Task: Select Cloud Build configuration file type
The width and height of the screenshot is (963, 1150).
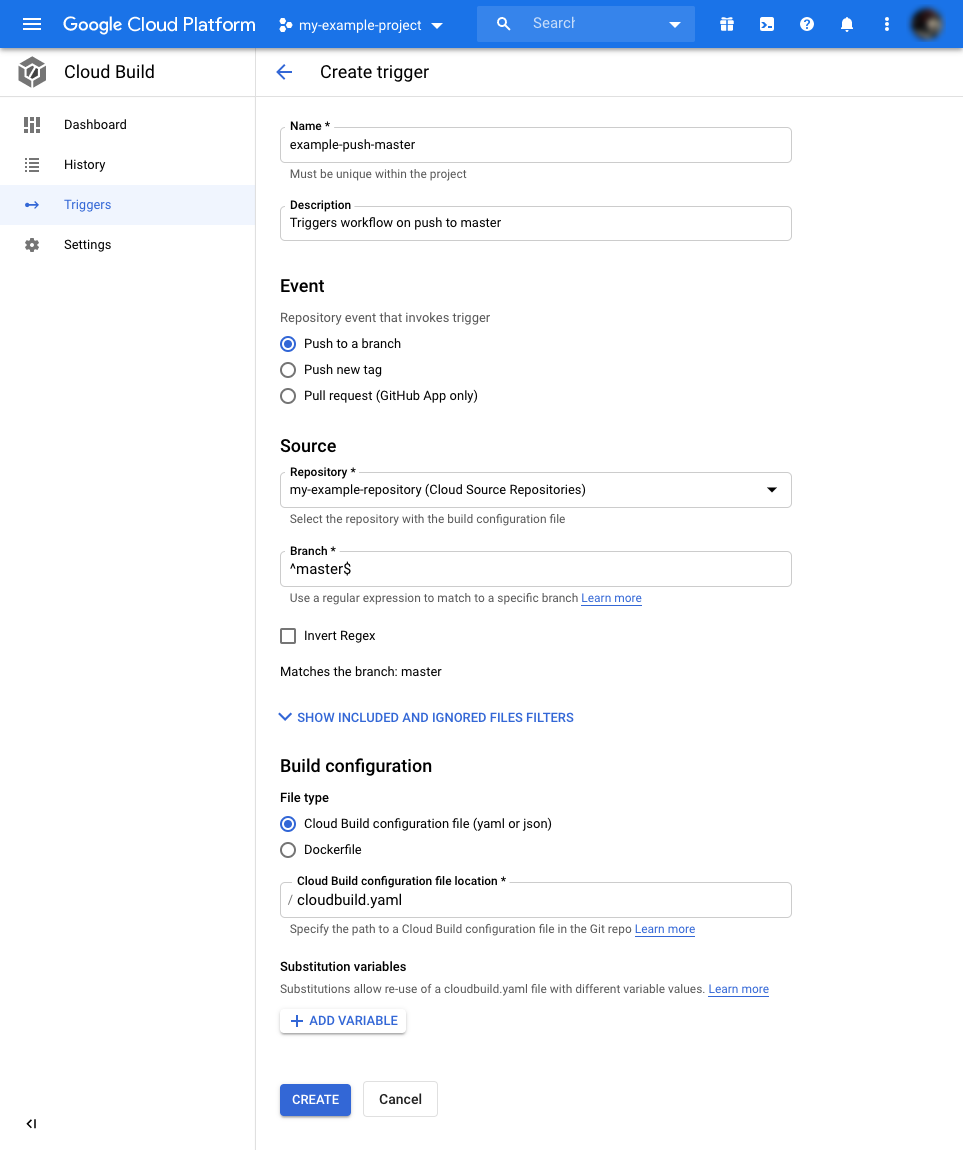Action: click(x=288, y=824)
